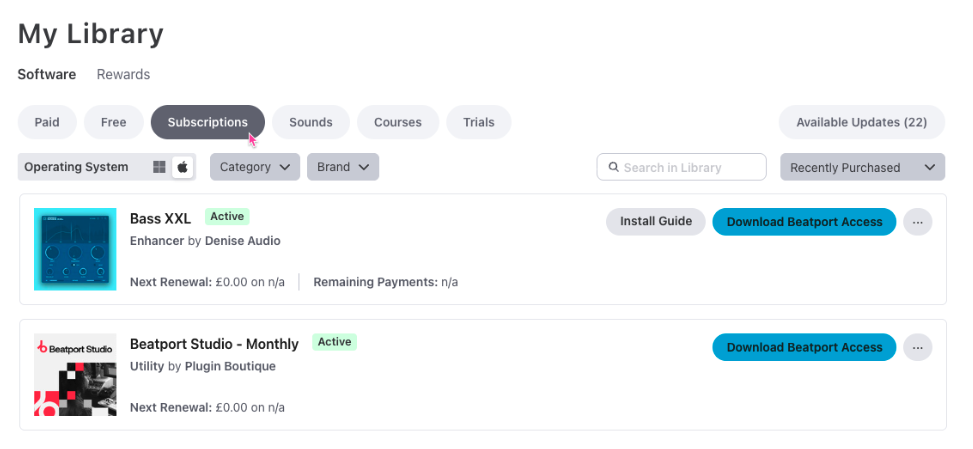Toggle the Paid filter pill
The height and width of the screenshot is (449, 973).
tap(47, 122)
